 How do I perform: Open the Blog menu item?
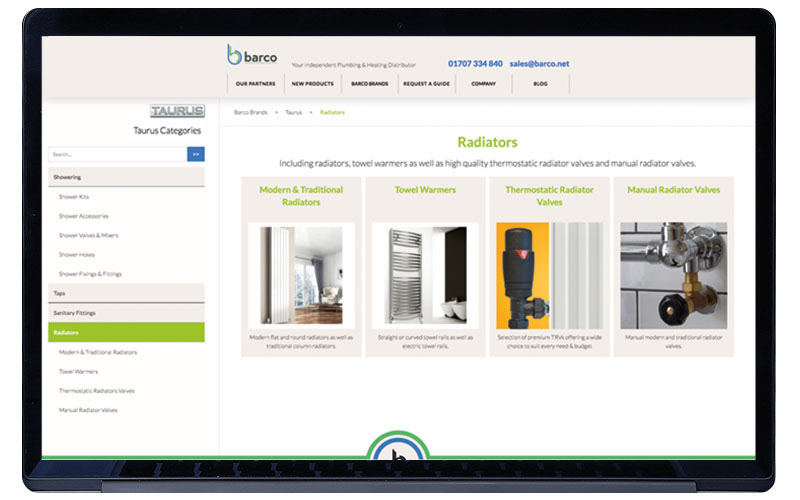(541, 84)
